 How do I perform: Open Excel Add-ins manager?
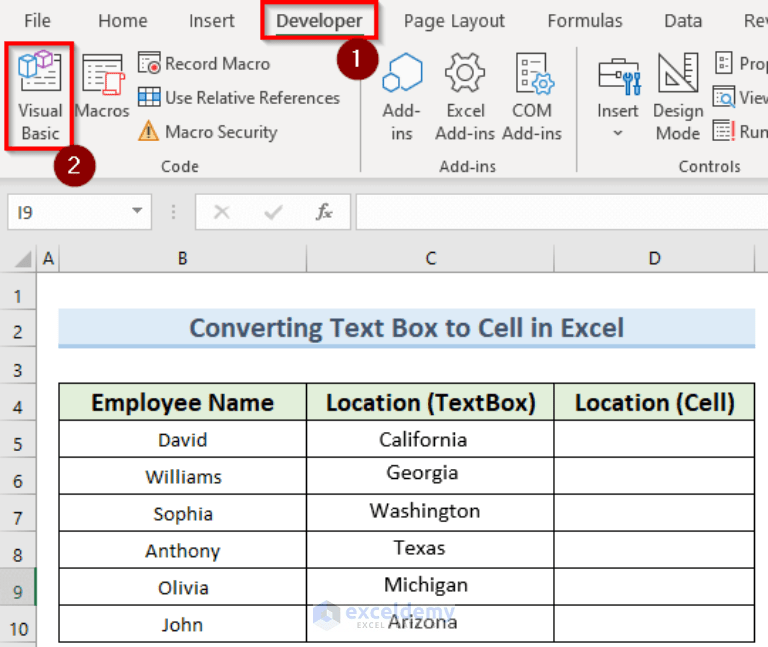tap(465, 97)
